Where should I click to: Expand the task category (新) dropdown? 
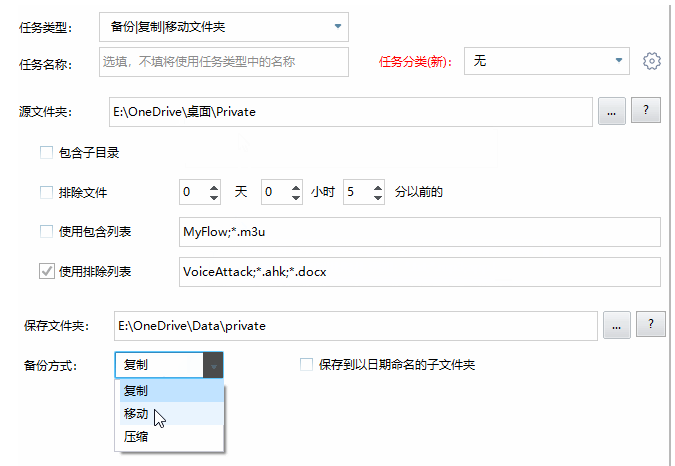coord(547,61)
